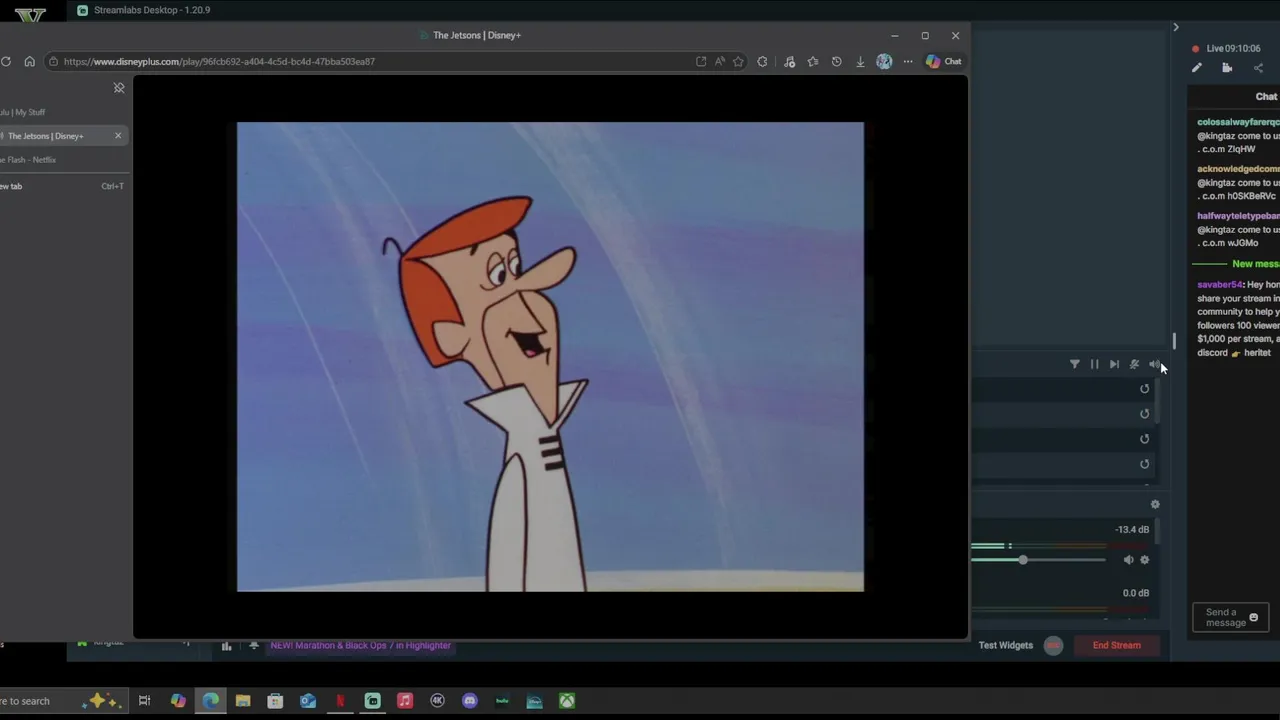Screen dimensions: 1280x720
Task: Open Edge media control music icon
Action: (789, 61)
